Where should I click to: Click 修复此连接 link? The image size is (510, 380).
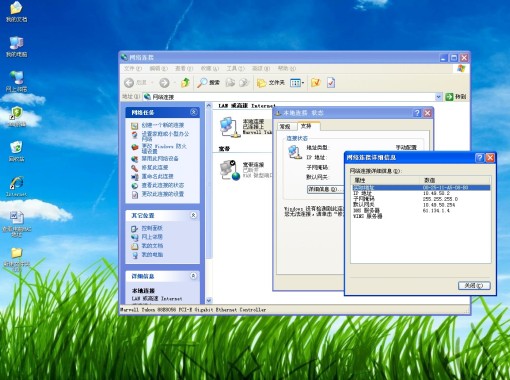155,168
